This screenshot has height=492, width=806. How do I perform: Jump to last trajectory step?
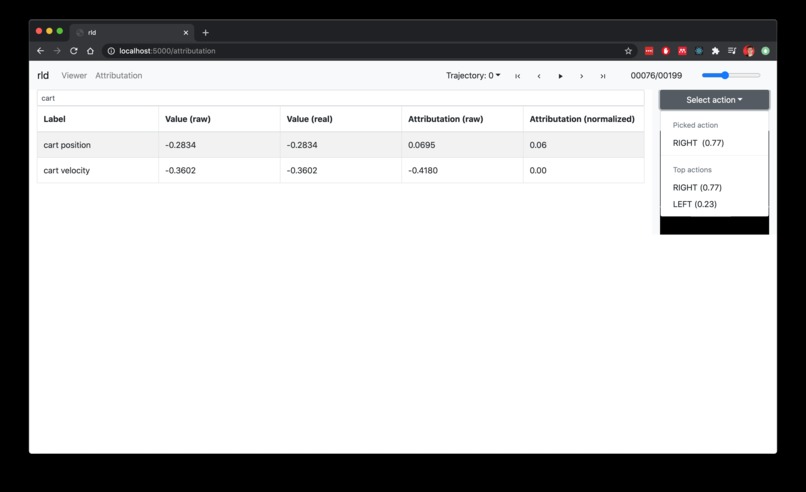602,76
